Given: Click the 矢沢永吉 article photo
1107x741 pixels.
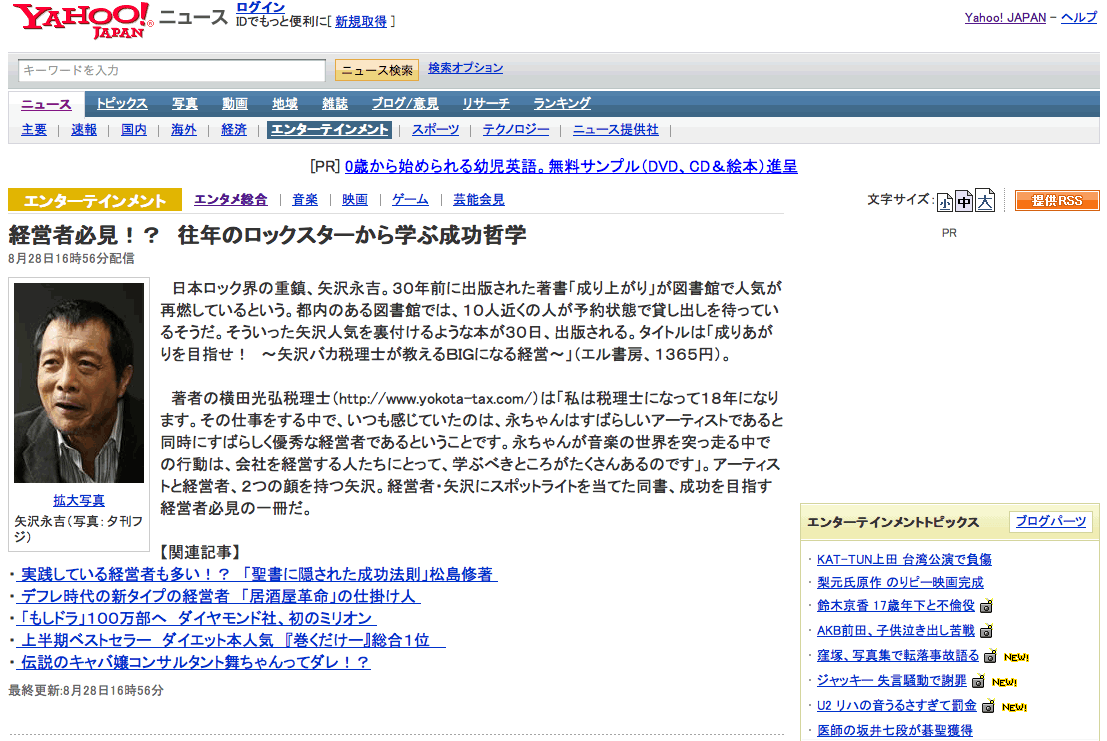Looking at the screenshot, I should [x=79, y=383].
